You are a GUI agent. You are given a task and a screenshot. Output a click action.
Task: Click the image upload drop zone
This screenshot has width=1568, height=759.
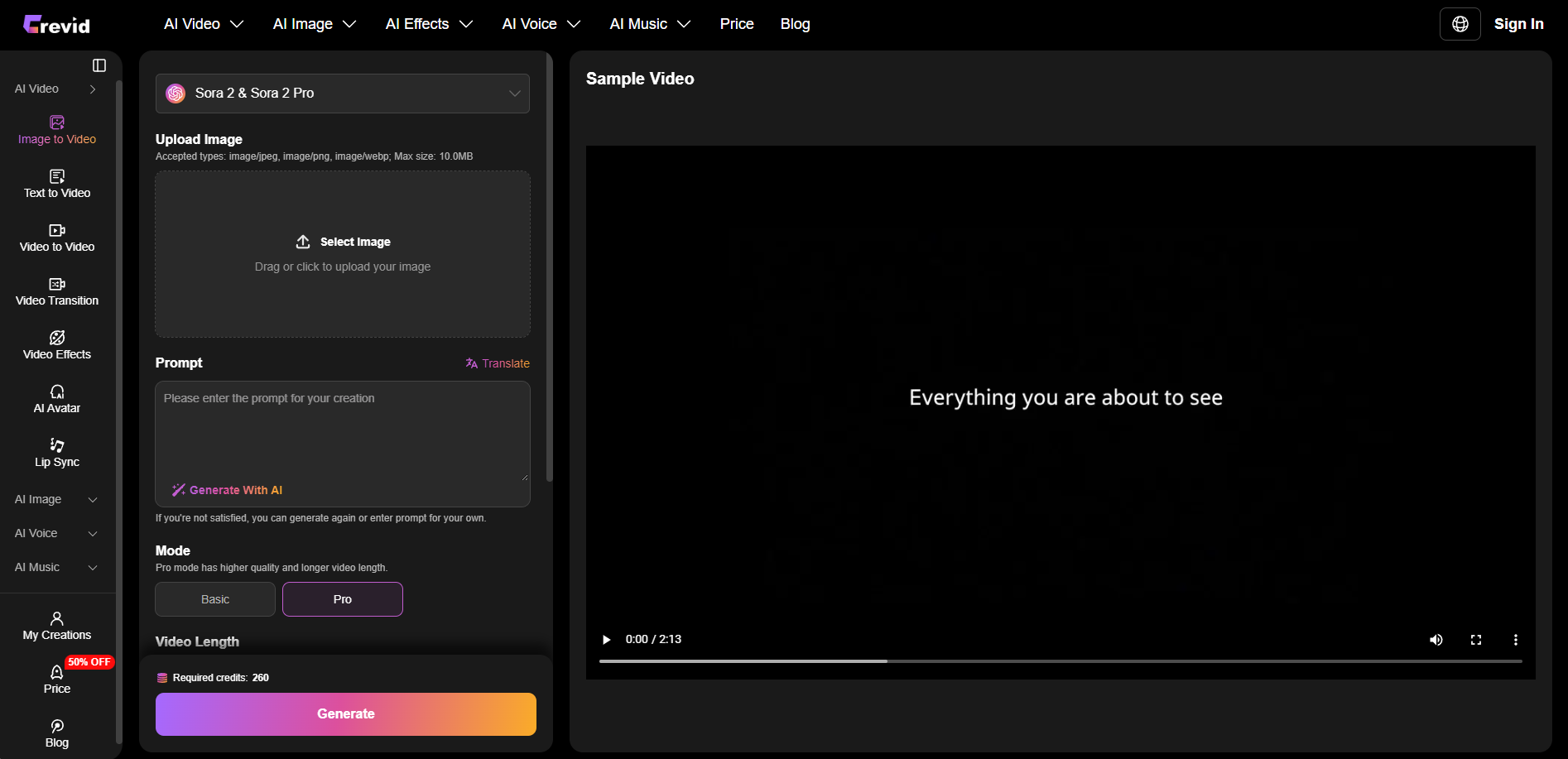(x=343, y=254)
